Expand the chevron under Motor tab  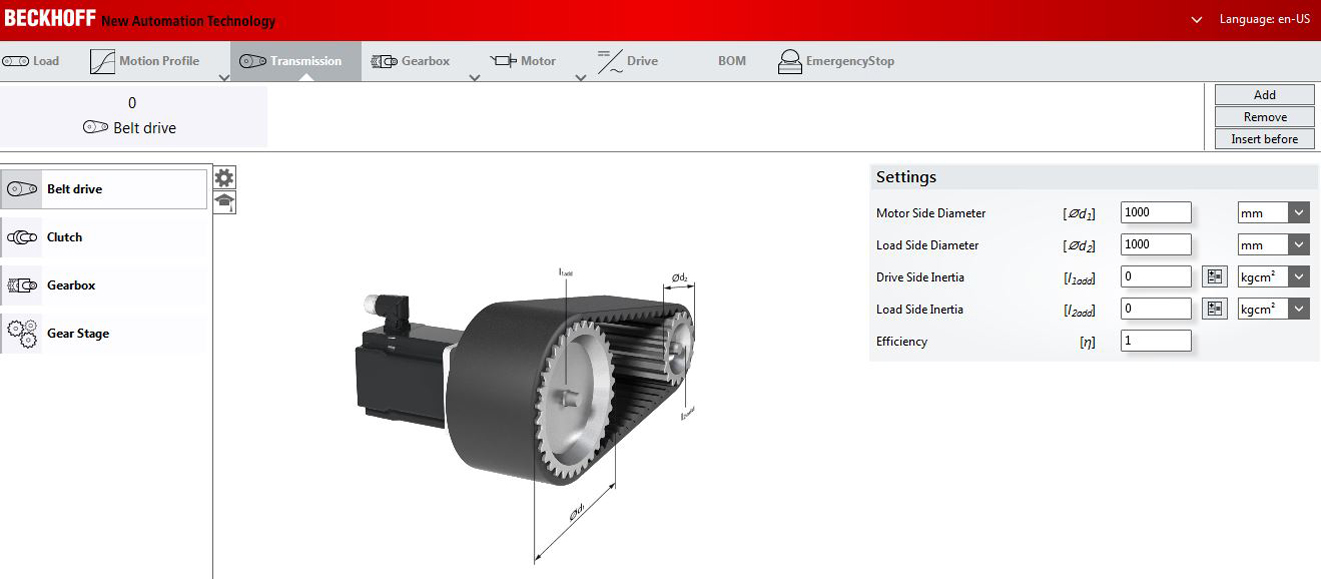[x=581, y=77]
